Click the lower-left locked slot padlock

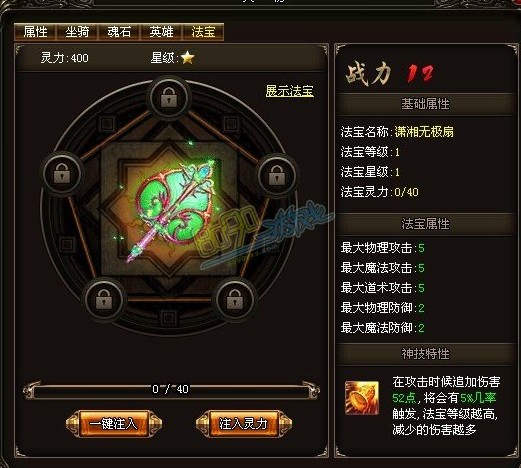click(104, 299)
